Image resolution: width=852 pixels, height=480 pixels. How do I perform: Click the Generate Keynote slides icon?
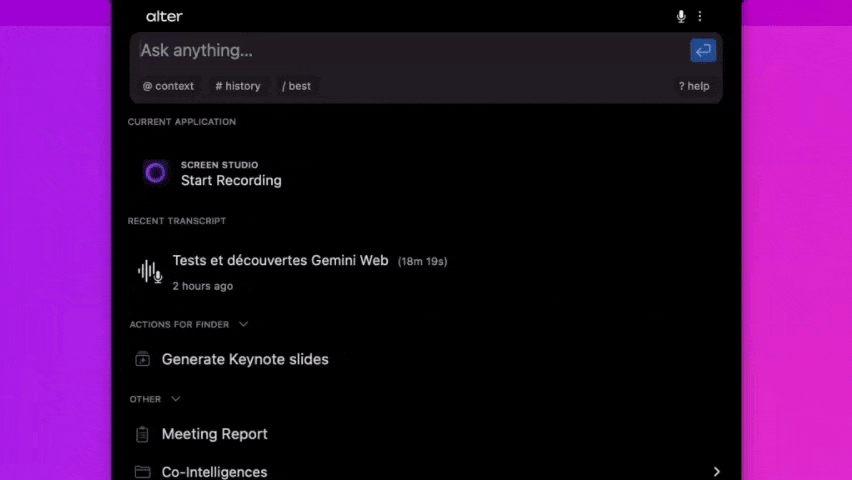(142, 359)
